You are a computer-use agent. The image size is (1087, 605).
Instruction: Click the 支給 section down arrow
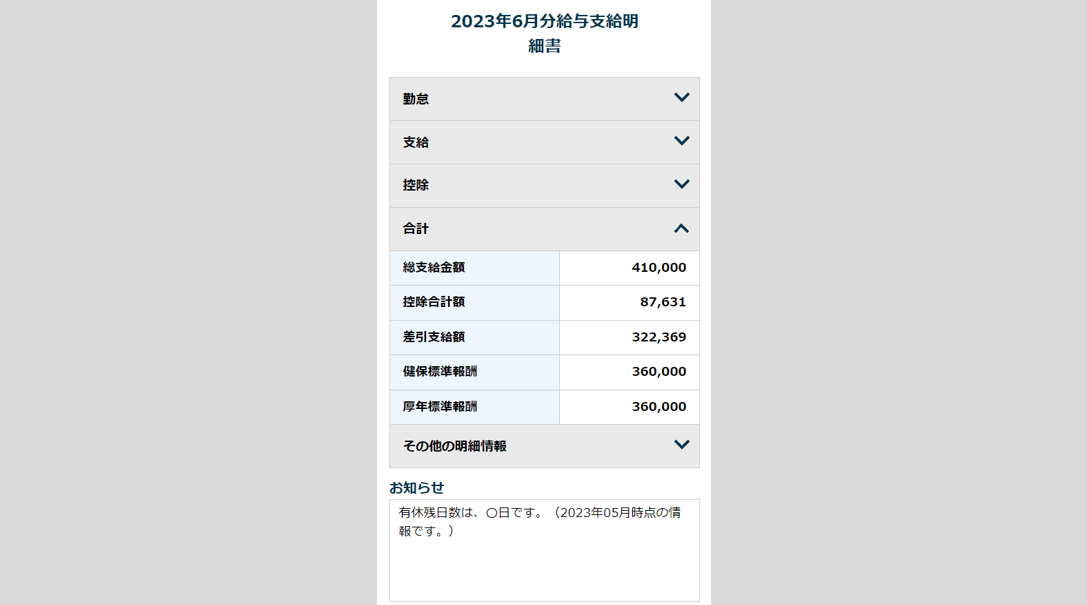click(x=682, y=141)
